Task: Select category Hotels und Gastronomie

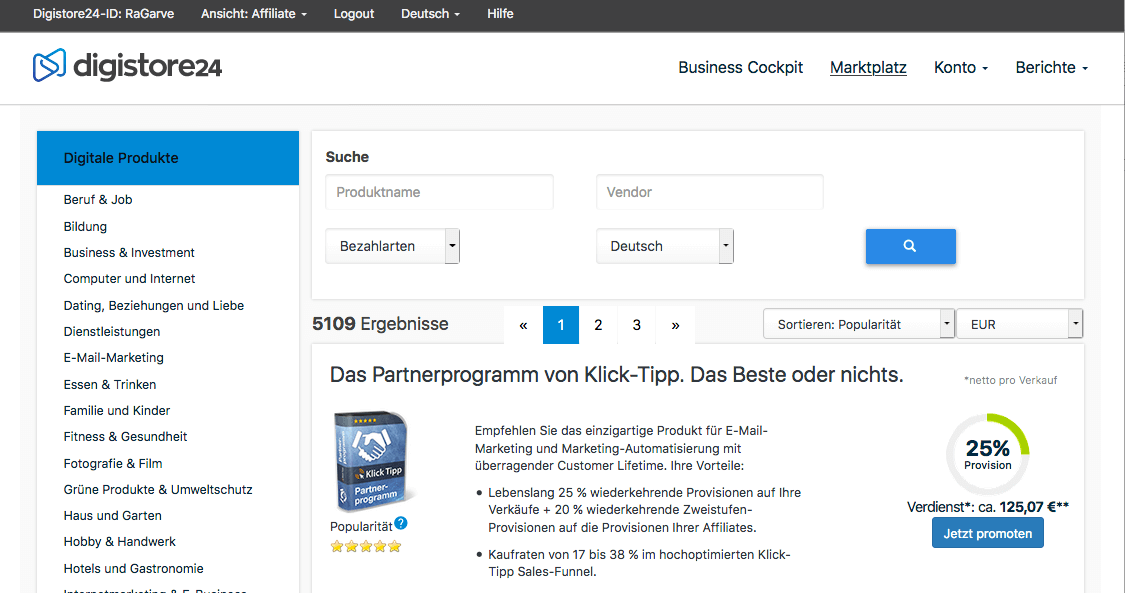Action: click(x=133, y=569)
